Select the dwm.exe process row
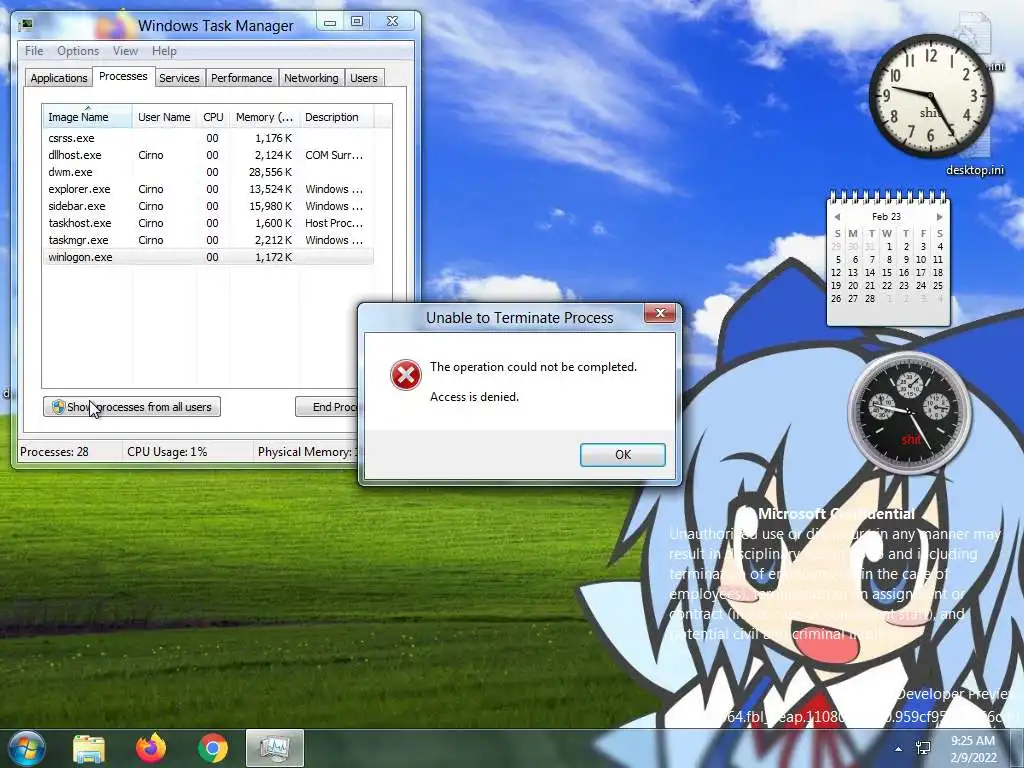The image size is (1024, 768). 208,172
